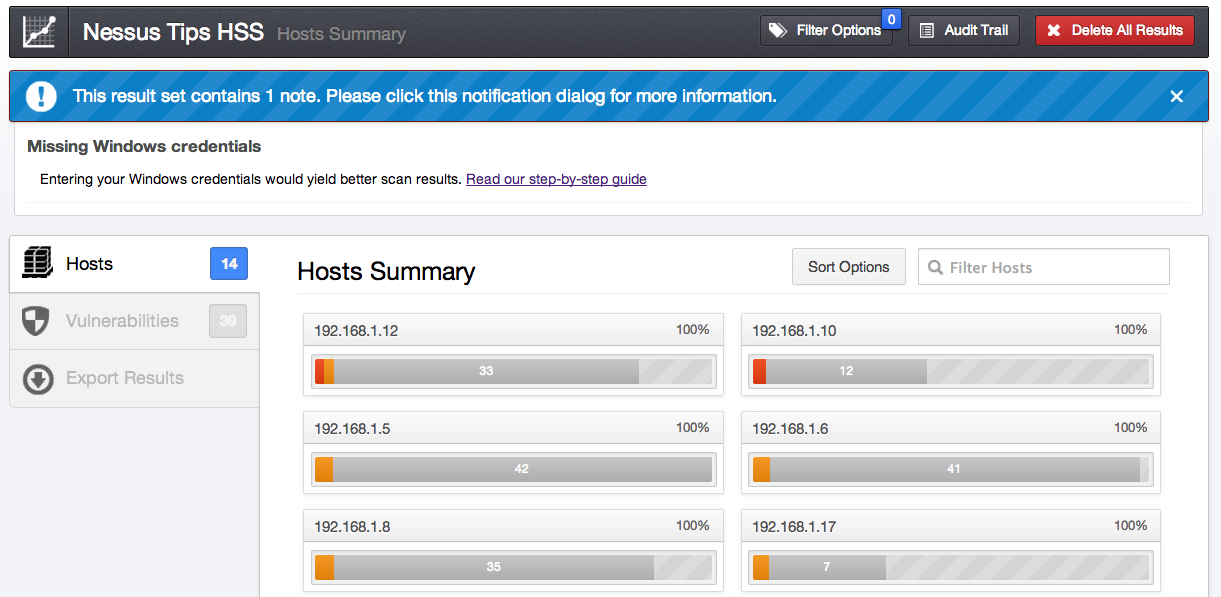
Task: Click the Hosts server stack icon
Action: point(37,264)
